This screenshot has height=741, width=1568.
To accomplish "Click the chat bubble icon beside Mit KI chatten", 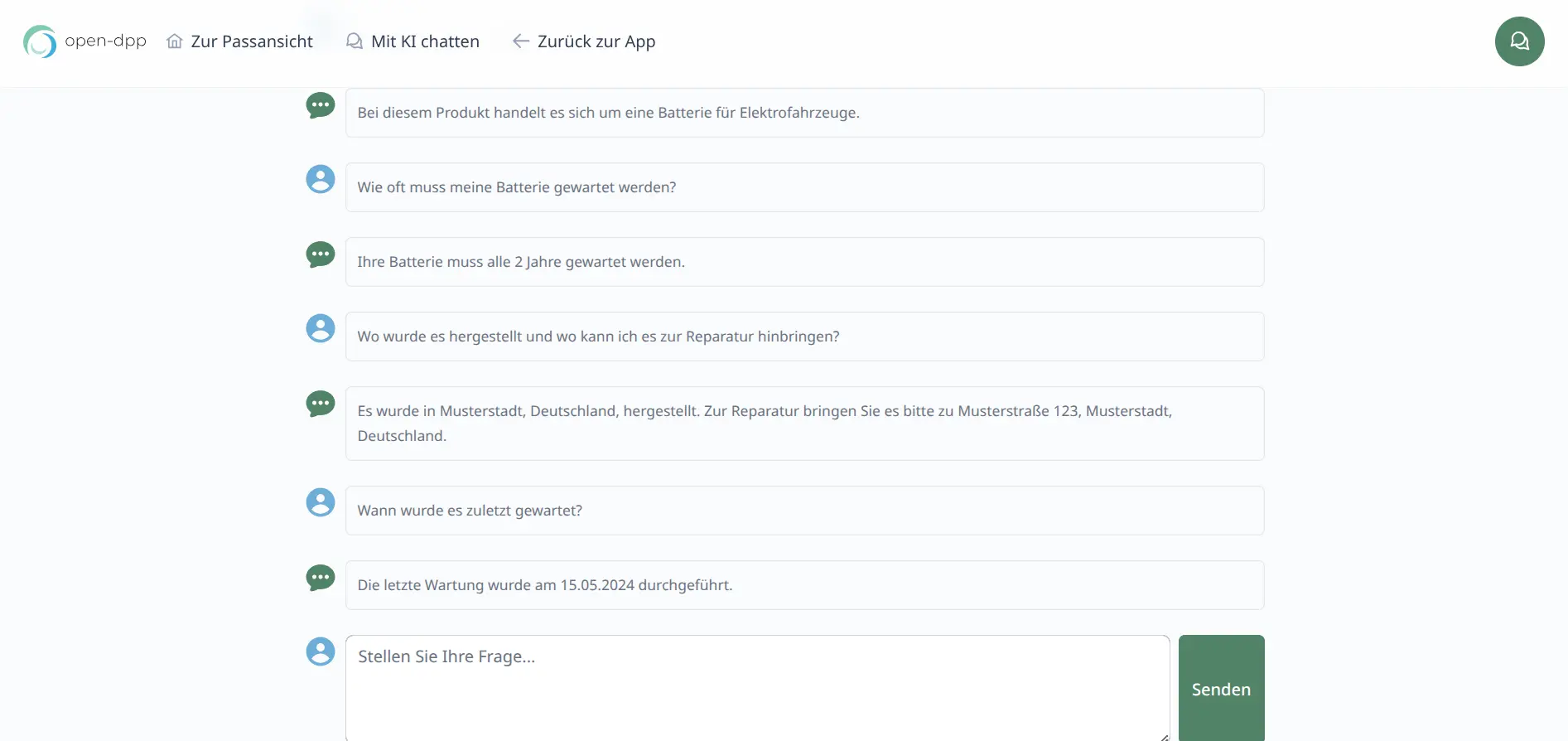I will click(x=355, y=41).
